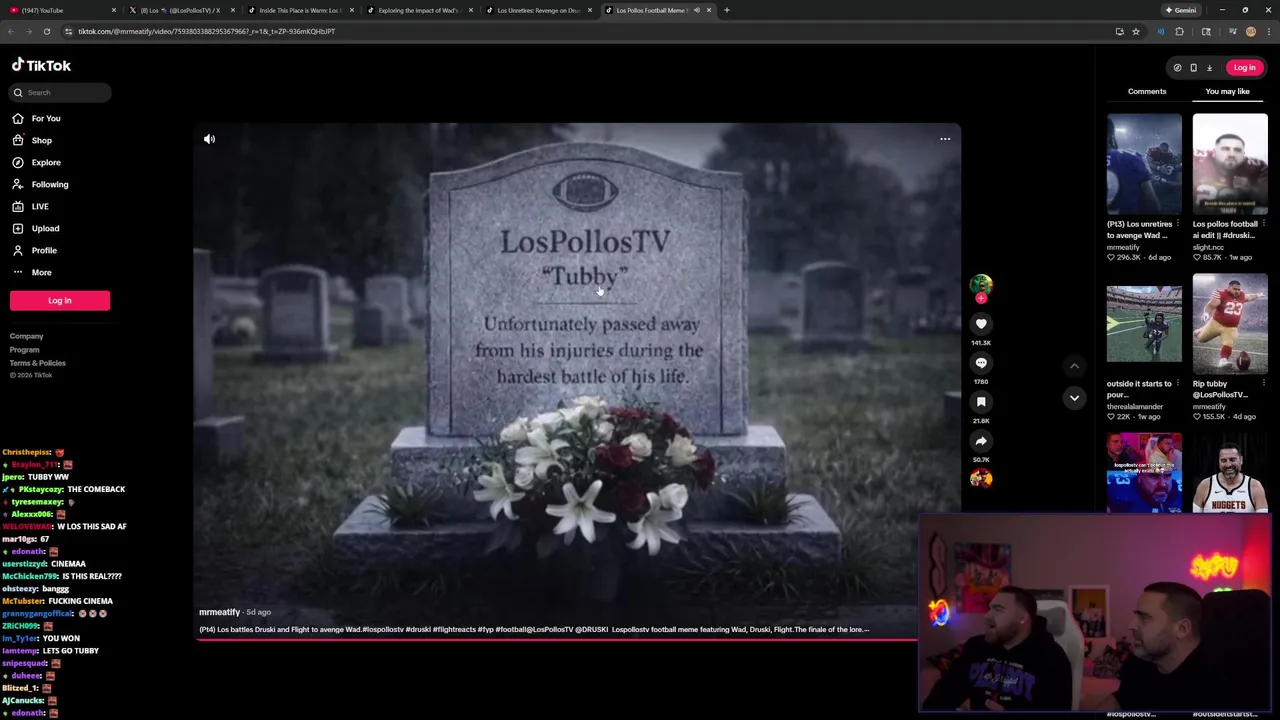Bookmark this page with star icon
Screen dimensions: 1280x720
[1136, 31]
